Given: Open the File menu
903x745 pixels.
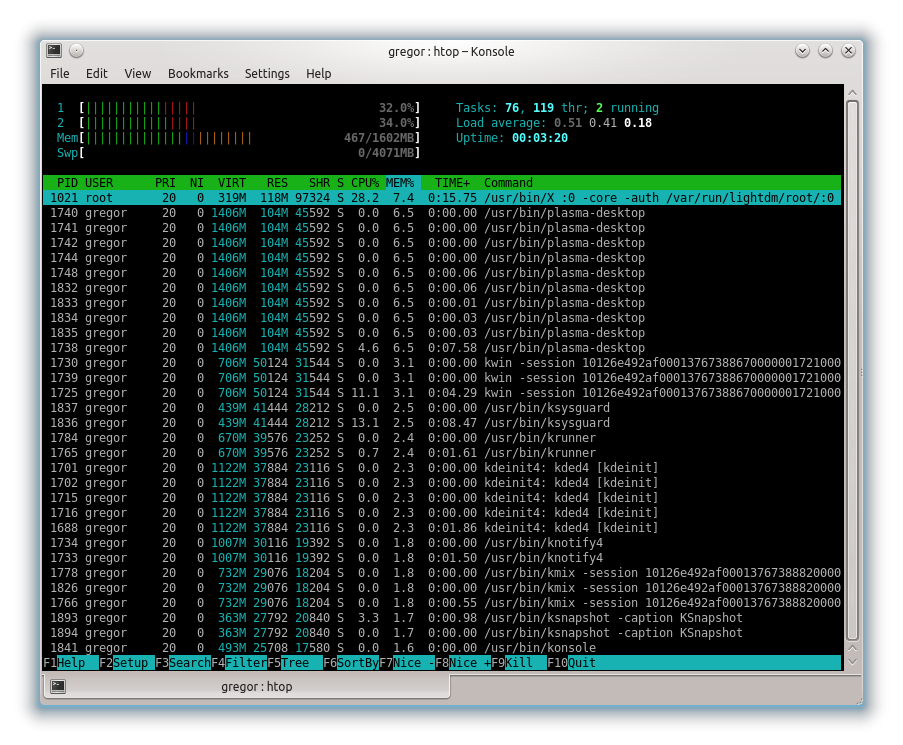Looking at the screenshot, I should [x=60, y=74].
